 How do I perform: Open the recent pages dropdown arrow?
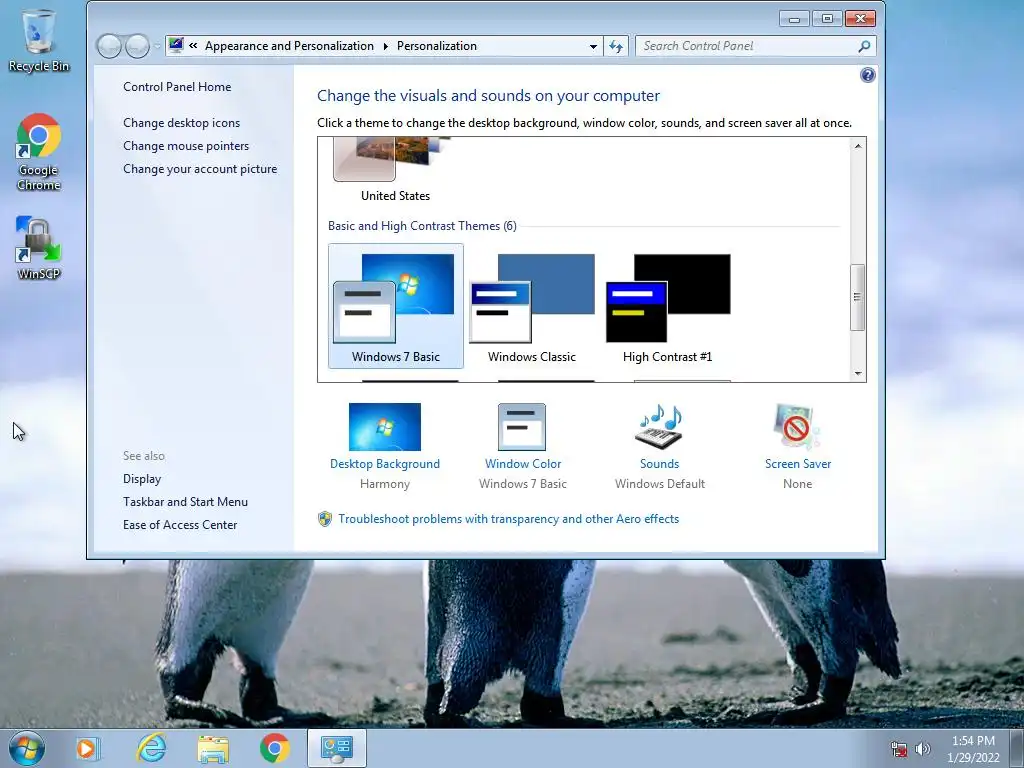(157, 46)
